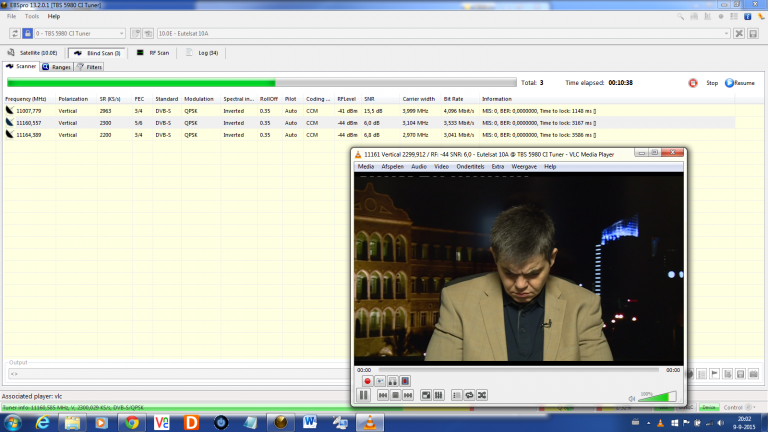Toggle loop mode in VLC
Image resolution: width=768 pixels, height=432 pixels.
coord(469,395)
